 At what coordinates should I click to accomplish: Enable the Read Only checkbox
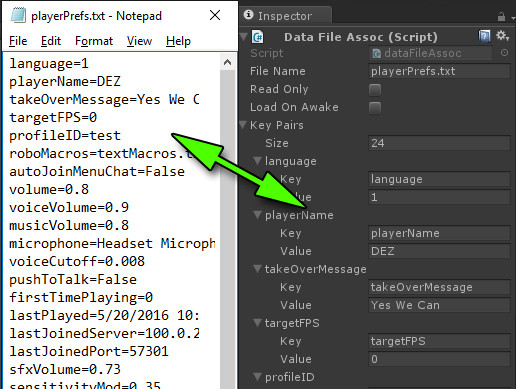coord(375,89)
